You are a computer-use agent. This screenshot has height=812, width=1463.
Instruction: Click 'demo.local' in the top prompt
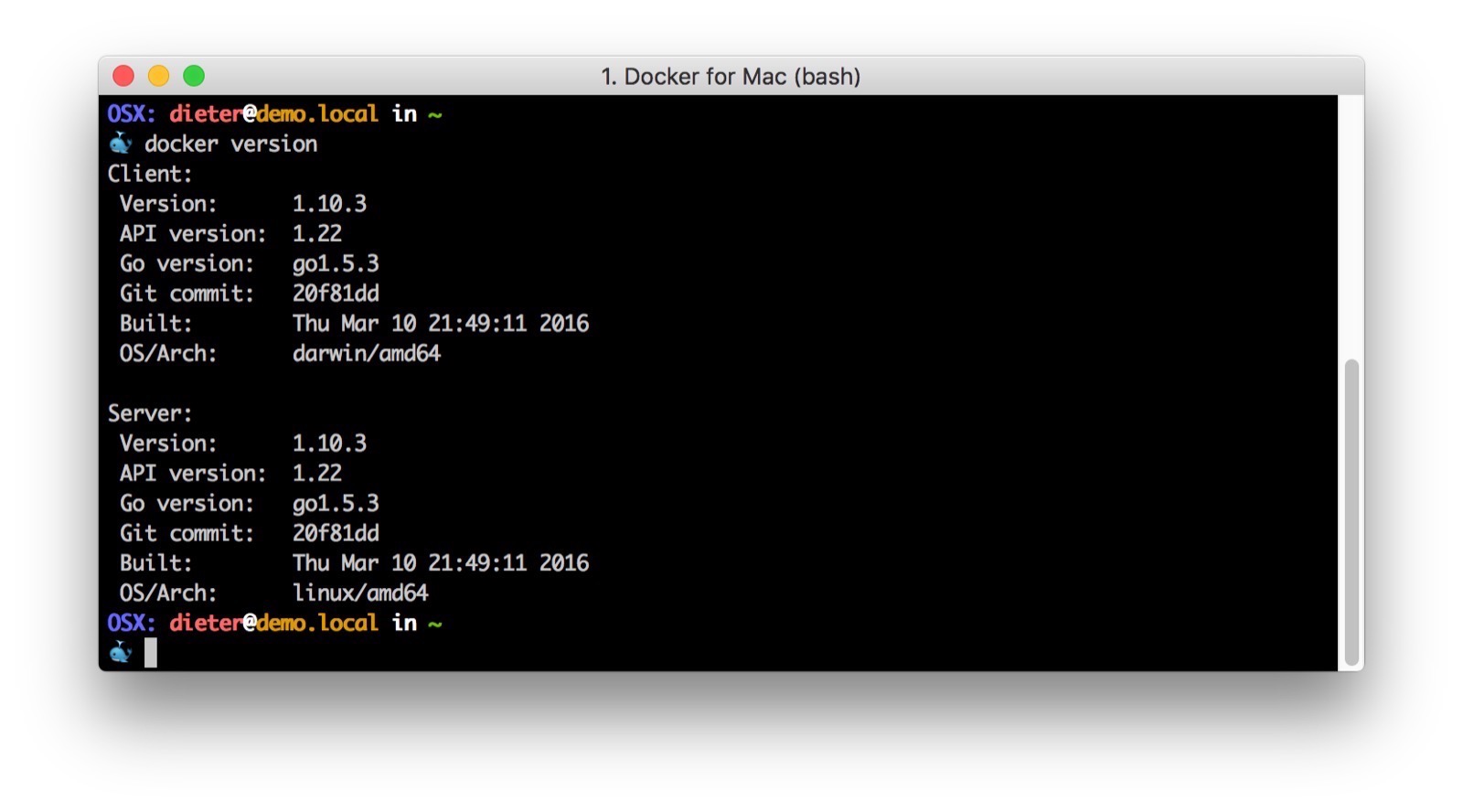(x=317, y=113)
